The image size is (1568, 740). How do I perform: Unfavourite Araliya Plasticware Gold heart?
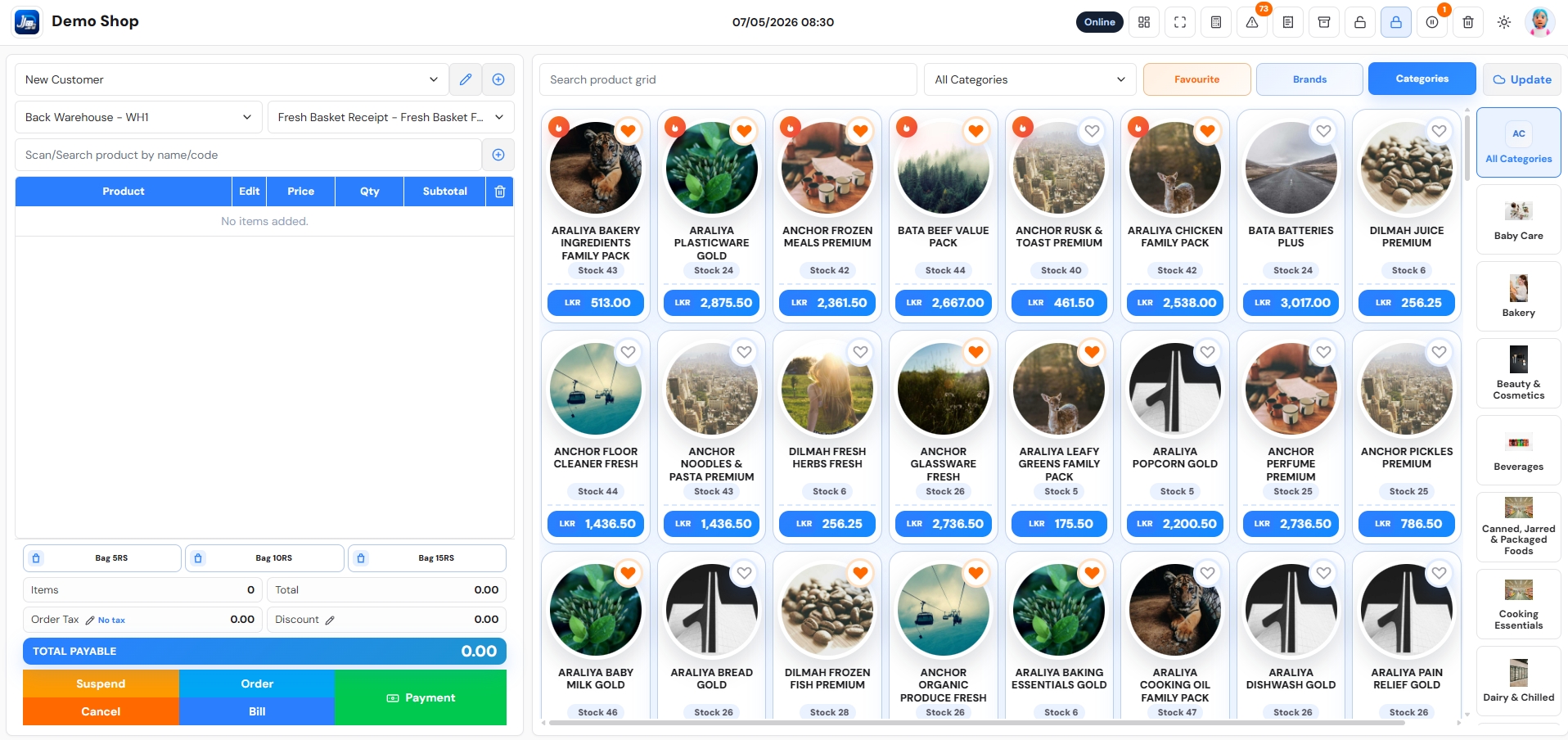[744, 131]
